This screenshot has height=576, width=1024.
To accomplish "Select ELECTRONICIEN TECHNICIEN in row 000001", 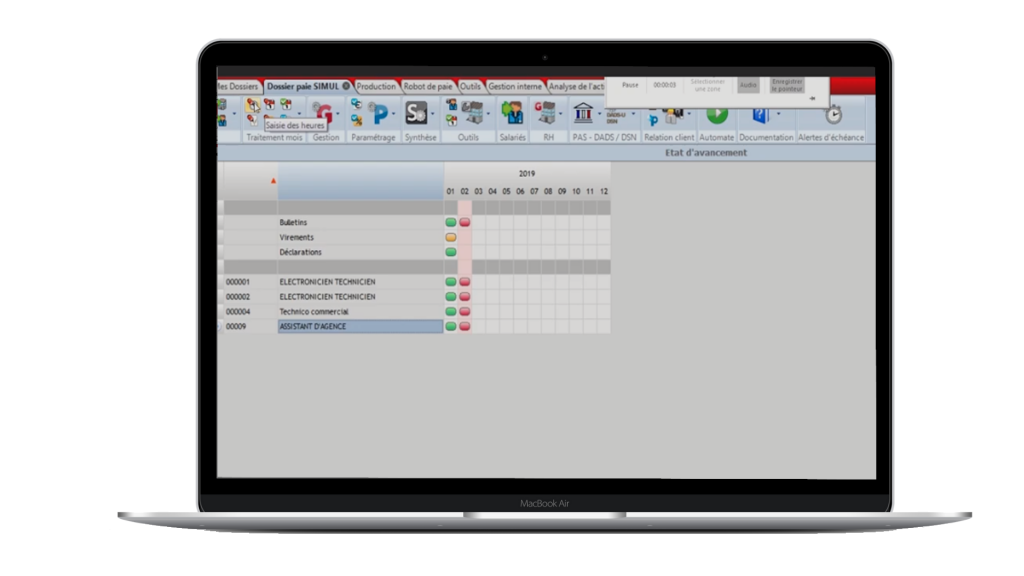I will pyautogui.click(x=327, y=282).
